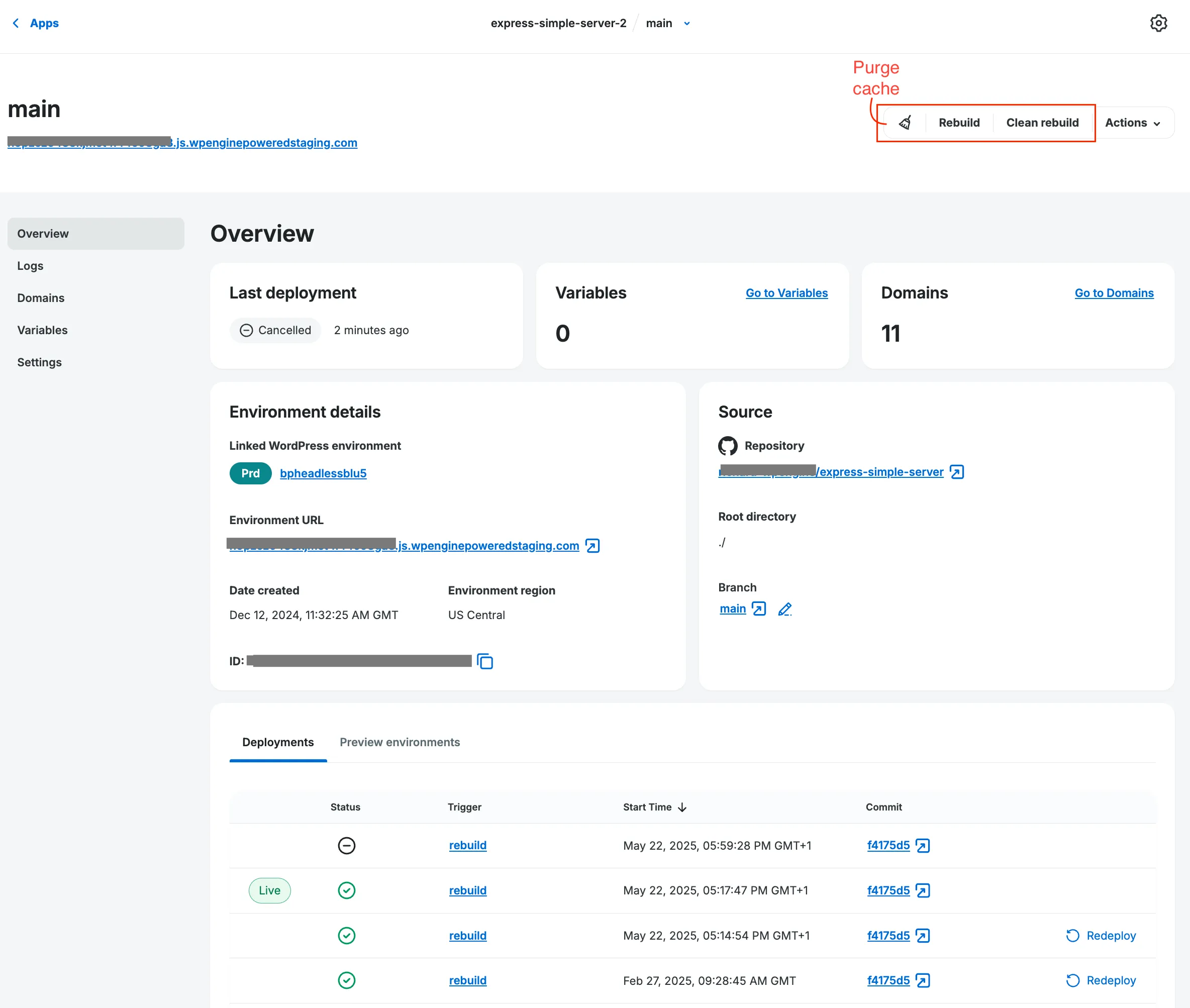The width and height of the screenshot is (1190, 1008).
Task: Open the bpheadlessblu5 WordPress environment link
Action: pyautogui.click(x=323, y=473)
